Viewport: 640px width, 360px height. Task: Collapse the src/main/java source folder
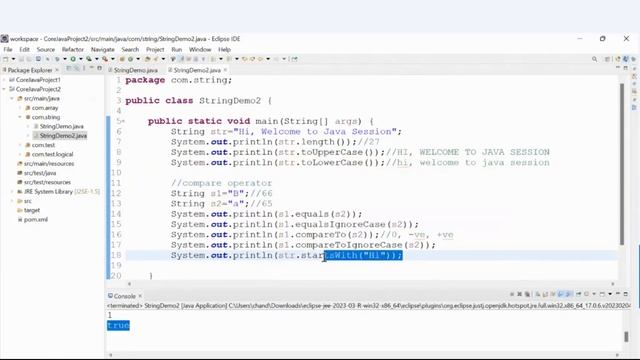(x=12, y=98)
